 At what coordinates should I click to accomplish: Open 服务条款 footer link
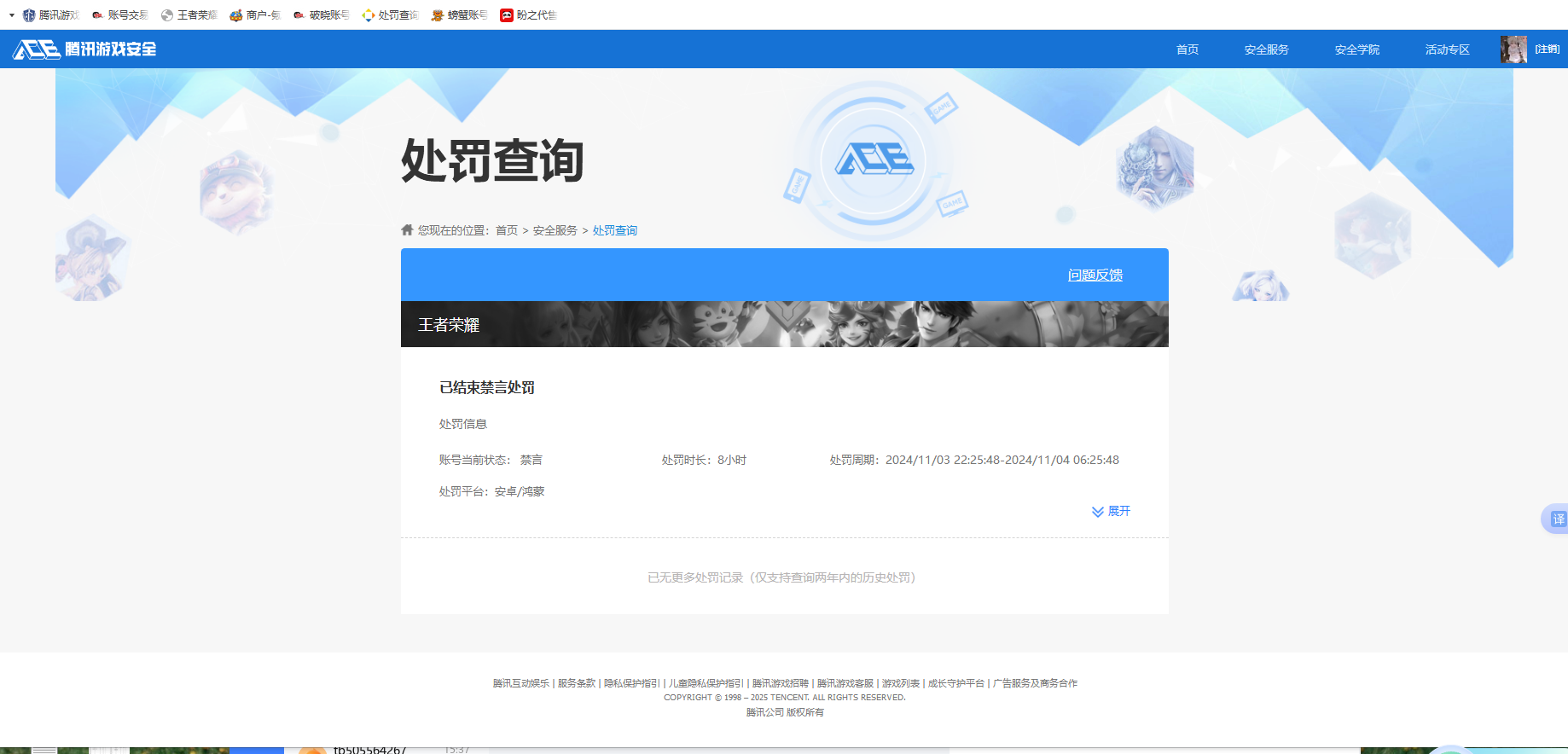pos(577,683)
